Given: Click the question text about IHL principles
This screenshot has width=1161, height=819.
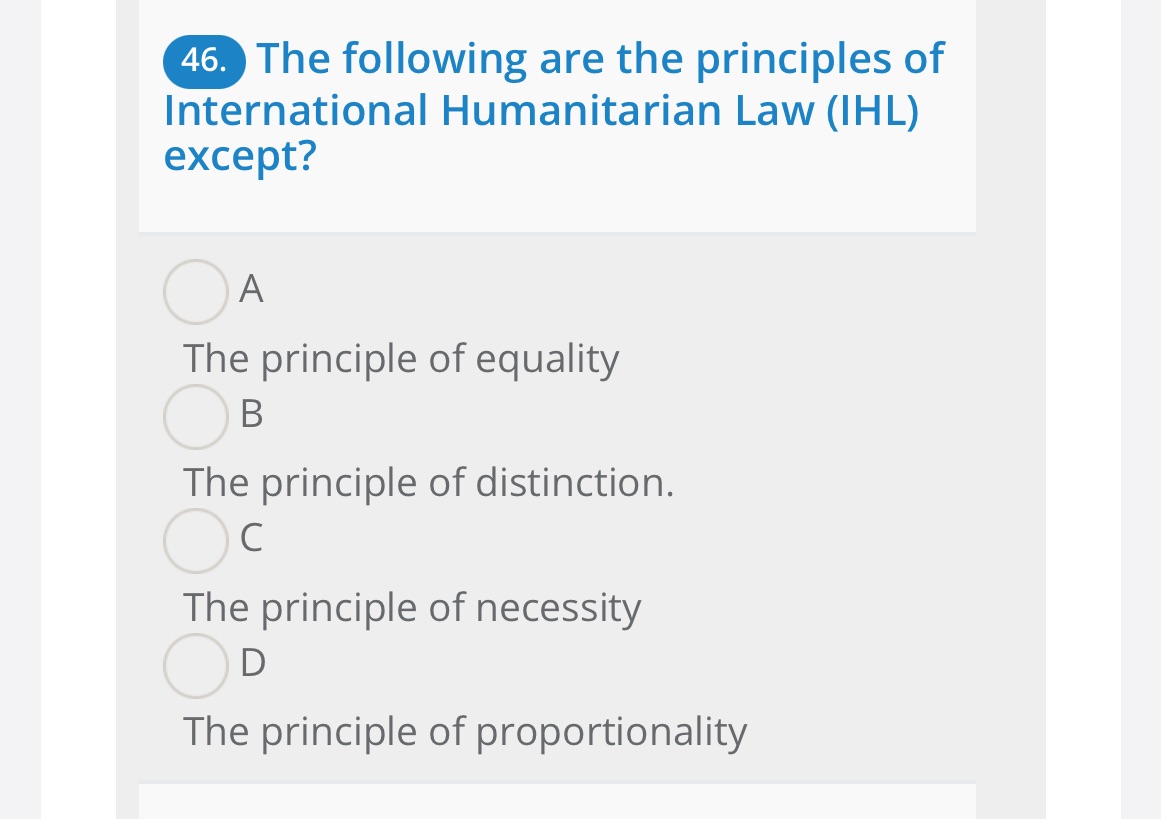Looking at the screenshot, I should click(552, 107).
